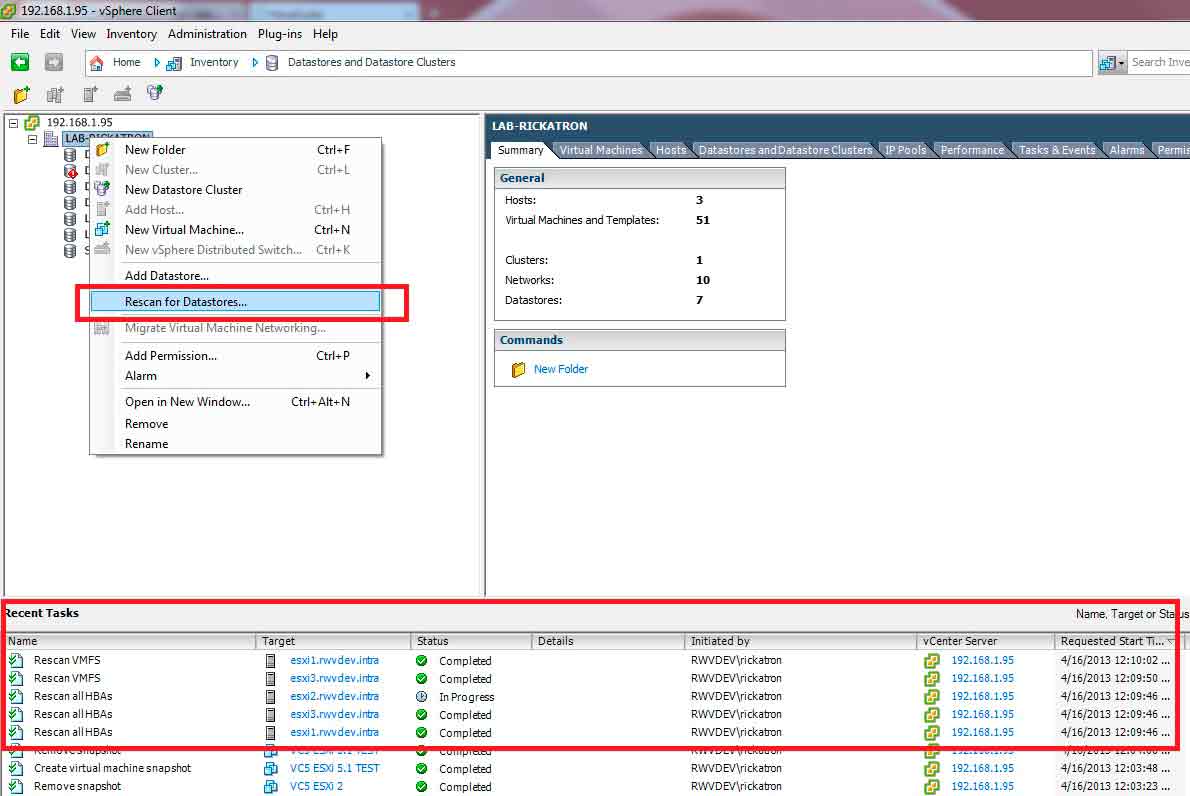1190x796 pixels.
Task: Choose Rescan for Datastores menu entry
Action: click(x=235, y=302)
